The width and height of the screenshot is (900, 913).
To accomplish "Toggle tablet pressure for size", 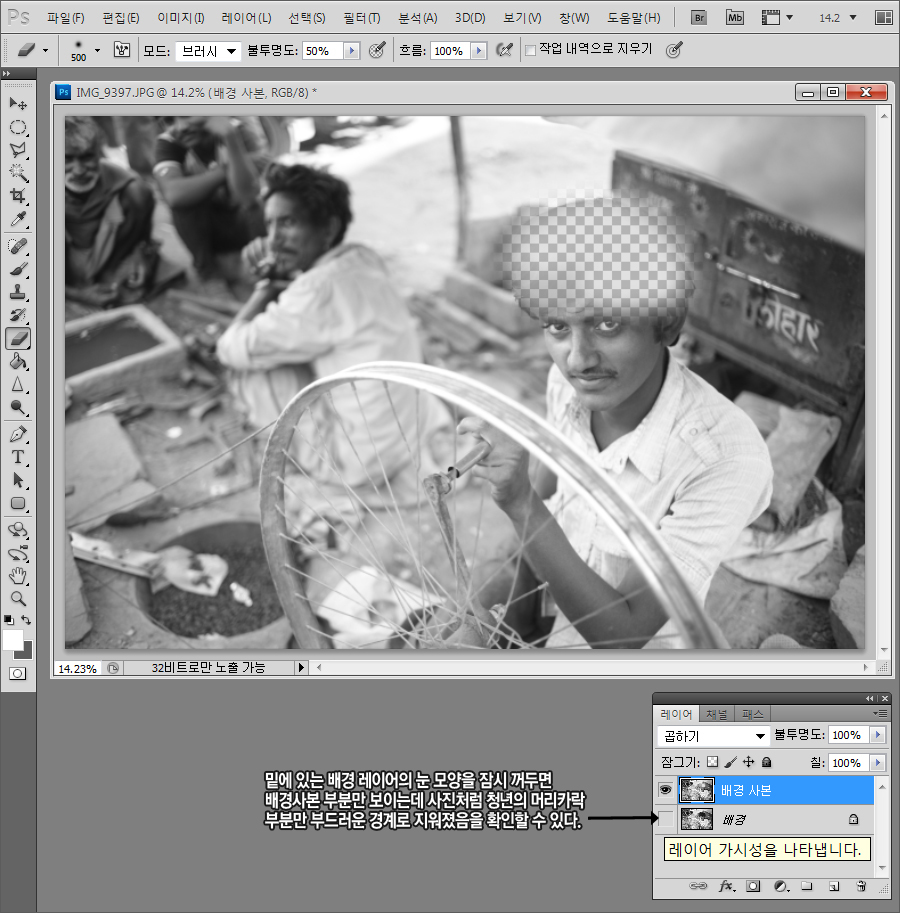I will 674,50.
